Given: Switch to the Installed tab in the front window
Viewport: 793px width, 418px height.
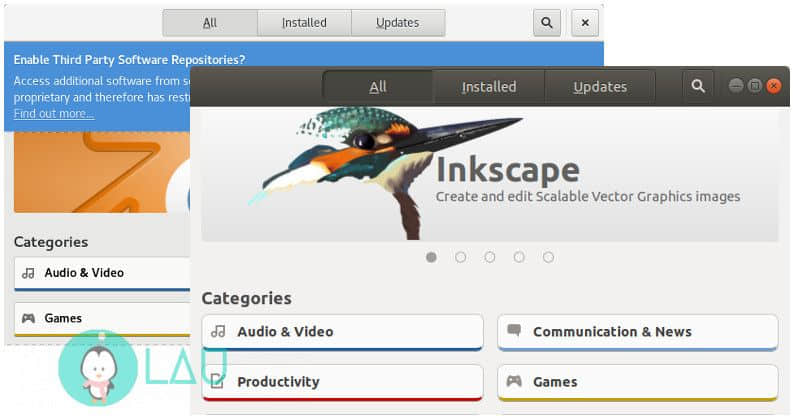Looking at the screenshot, I should [x=489, y=87].
